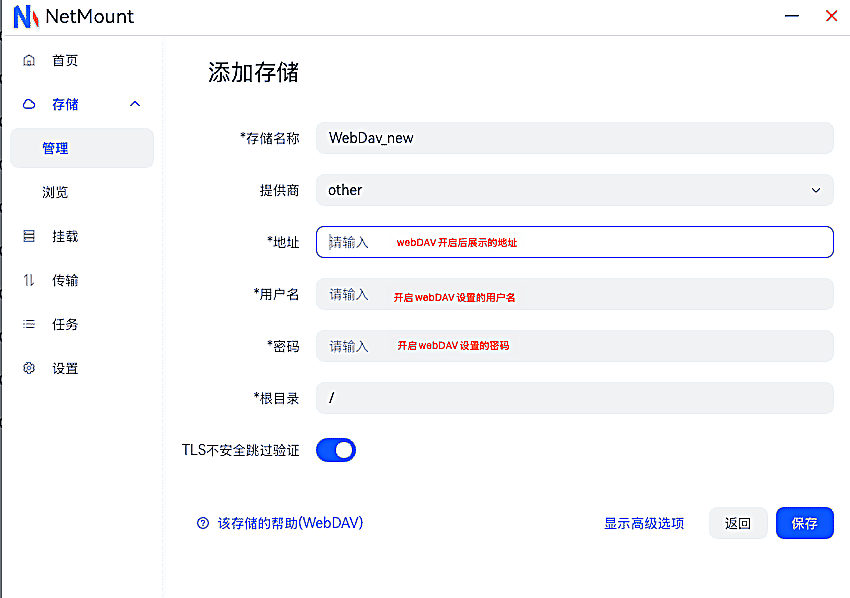This screenshot has width=850, height=598.
Task: Click the *存储名称 field label
Action: click(269, 138)
